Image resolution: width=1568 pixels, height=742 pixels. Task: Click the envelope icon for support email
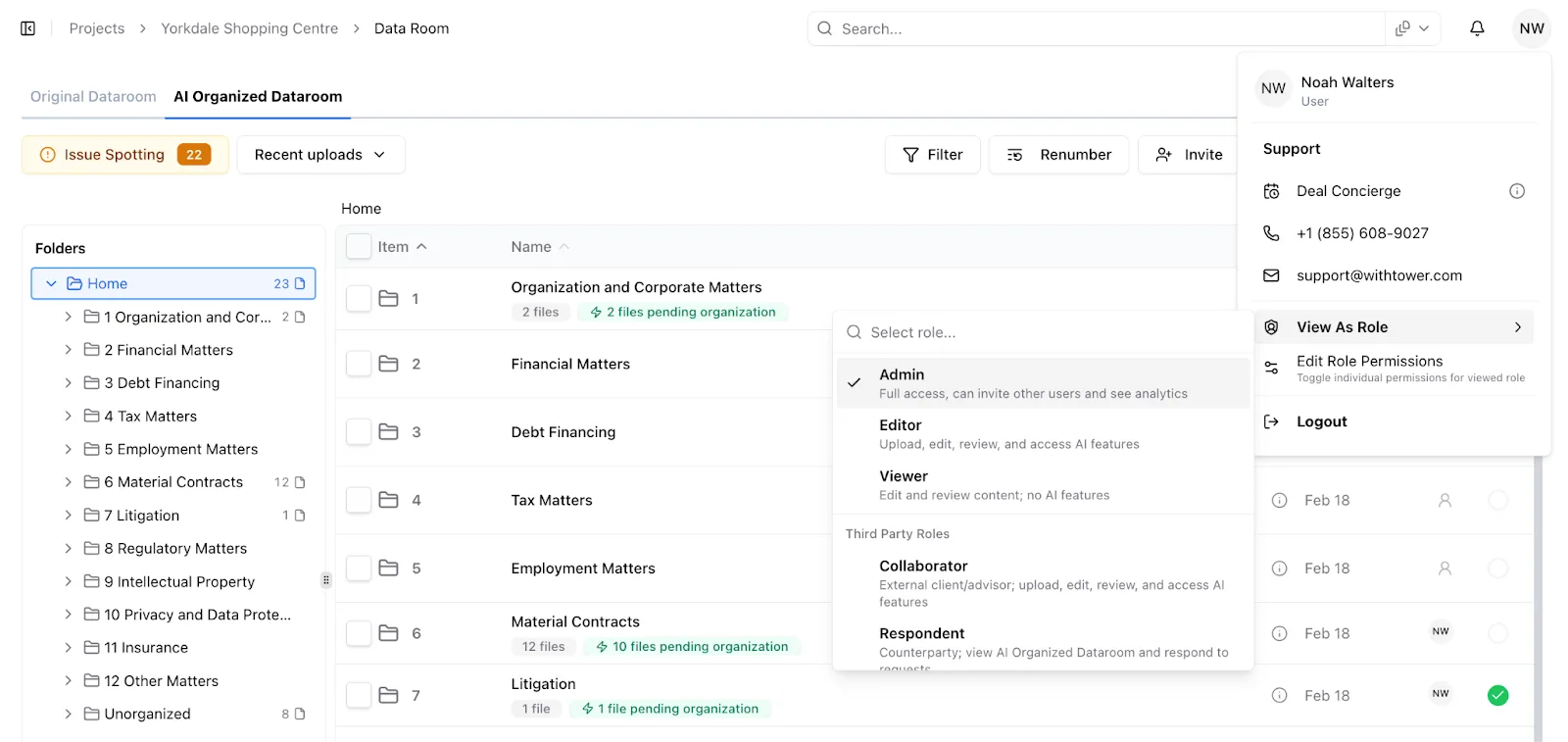click(1271, 275)
